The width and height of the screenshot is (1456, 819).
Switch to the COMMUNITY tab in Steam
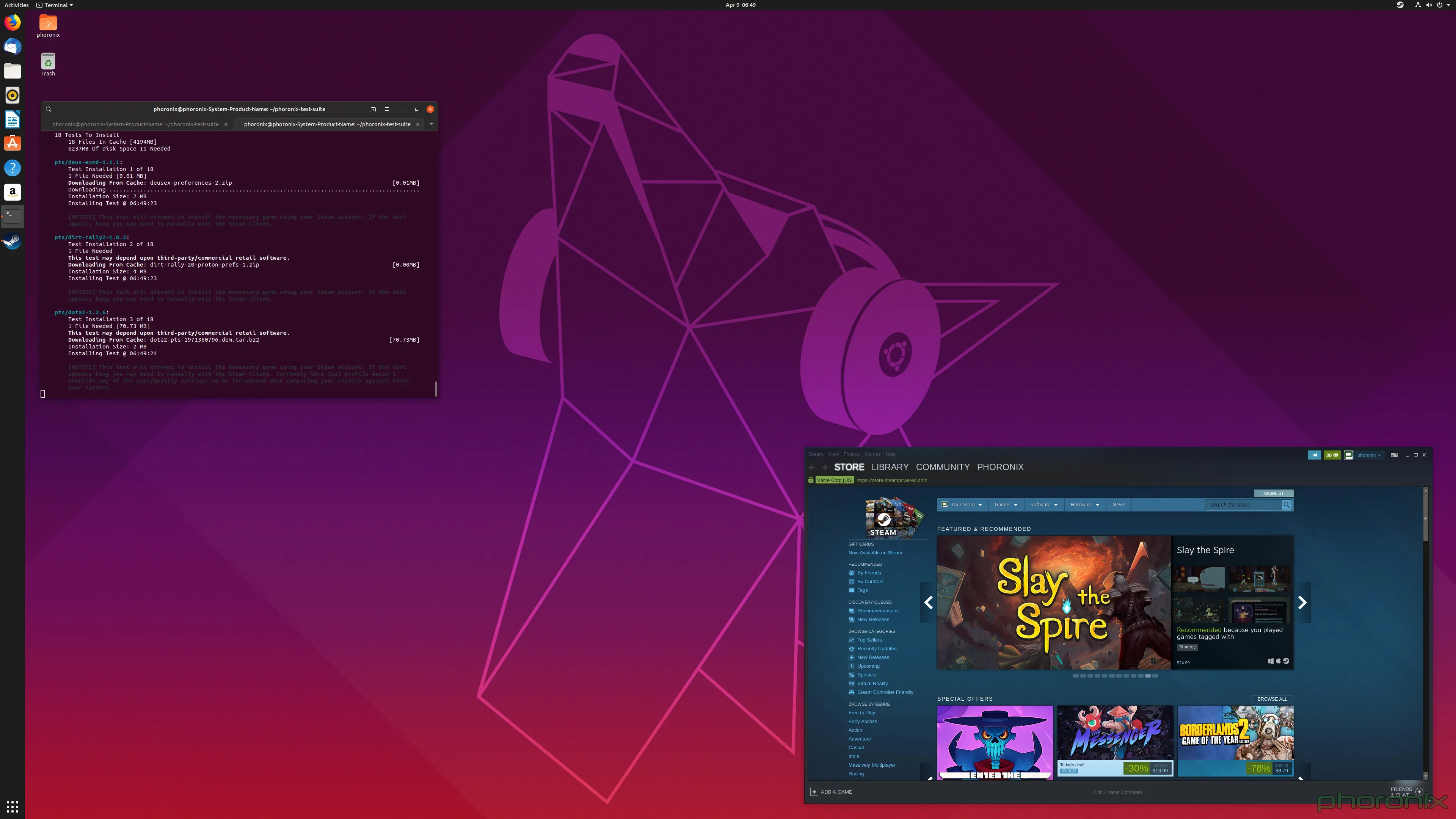tap(942, 468)
